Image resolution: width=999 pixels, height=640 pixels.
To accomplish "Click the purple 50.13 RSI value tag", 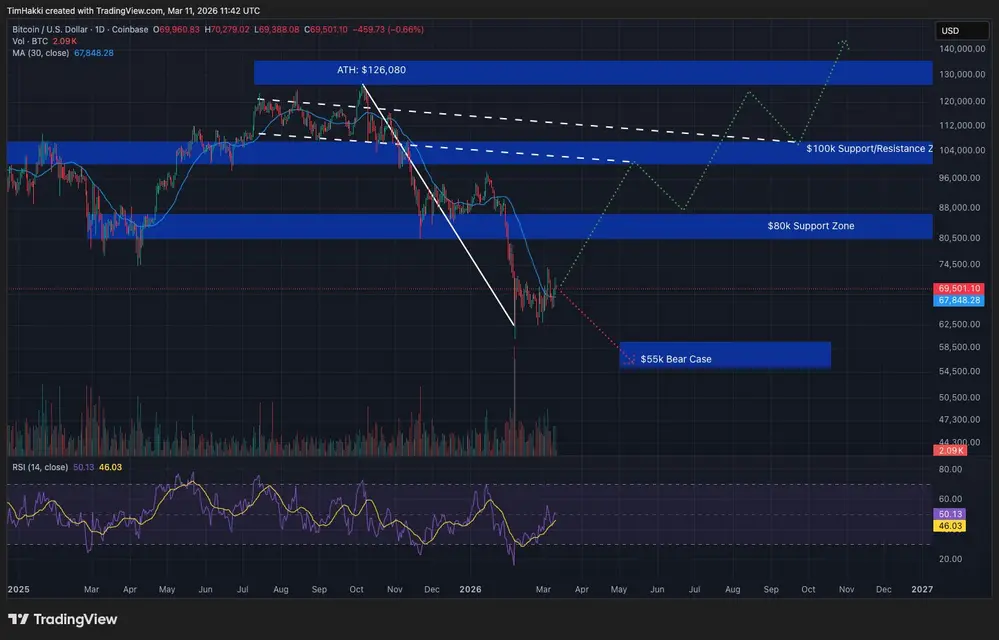I will point(949,514).
